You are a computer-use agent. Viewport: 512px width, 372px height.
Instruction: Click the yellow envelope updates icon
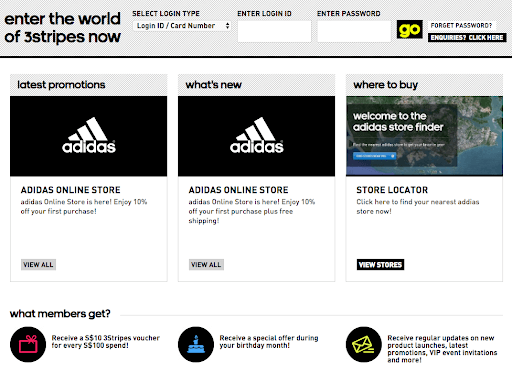pos(364,344)
